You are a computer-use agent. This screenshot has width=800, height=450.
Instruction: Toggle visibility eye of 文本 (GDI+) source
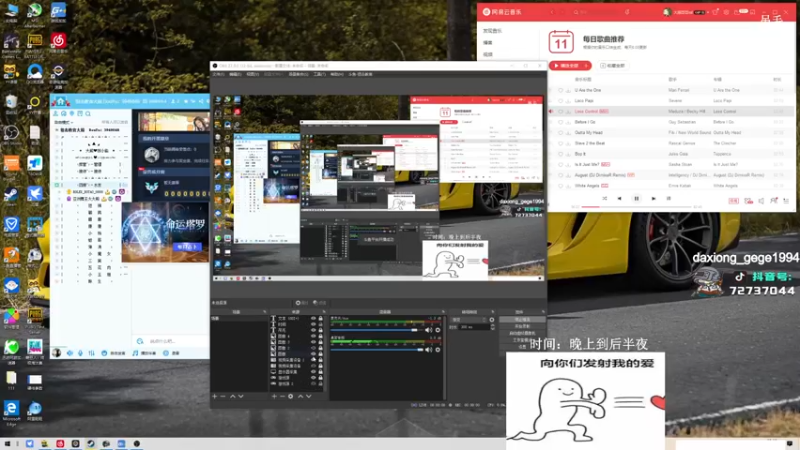pyautogui.click(x=313, y=318)
